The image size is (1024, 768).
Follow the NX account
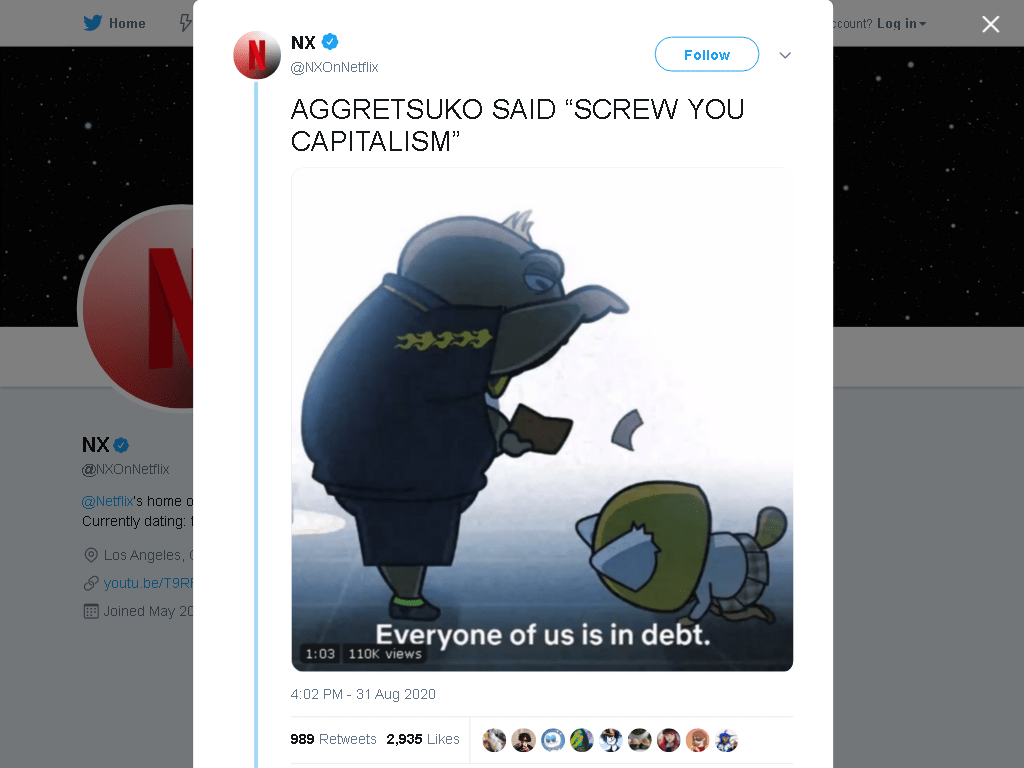[707, 54]
